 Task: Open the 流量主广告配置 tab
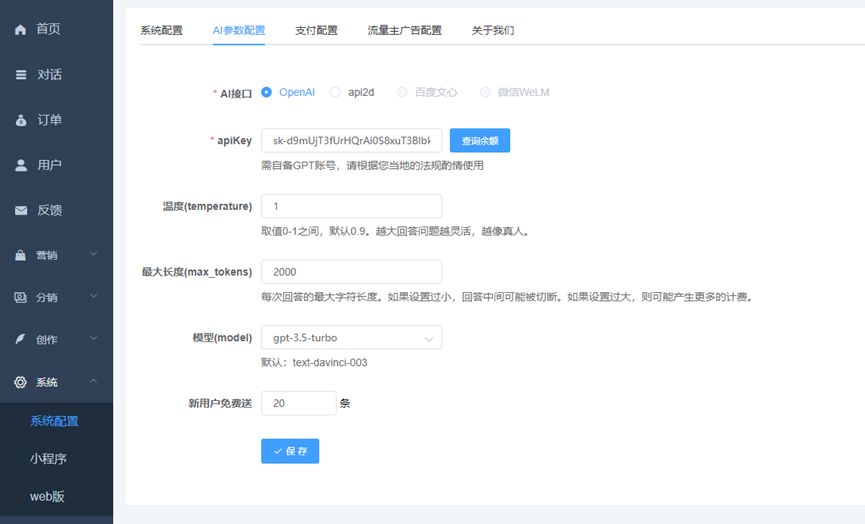[404, 30]
